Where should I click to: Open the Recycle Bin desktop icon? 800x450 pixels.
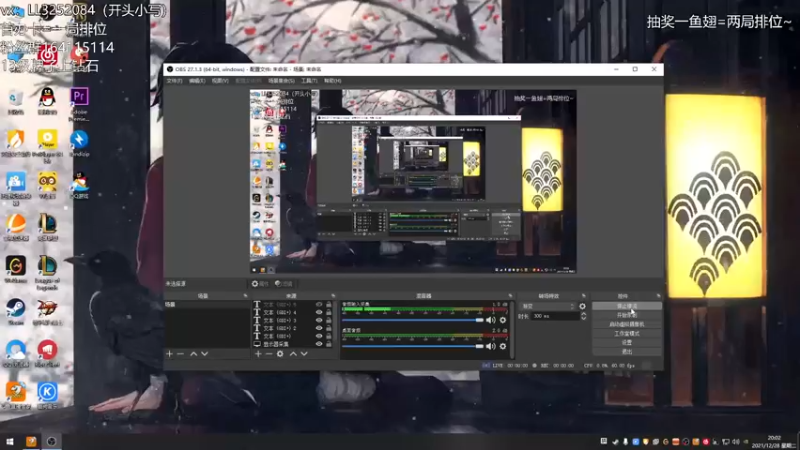[16, 101]
